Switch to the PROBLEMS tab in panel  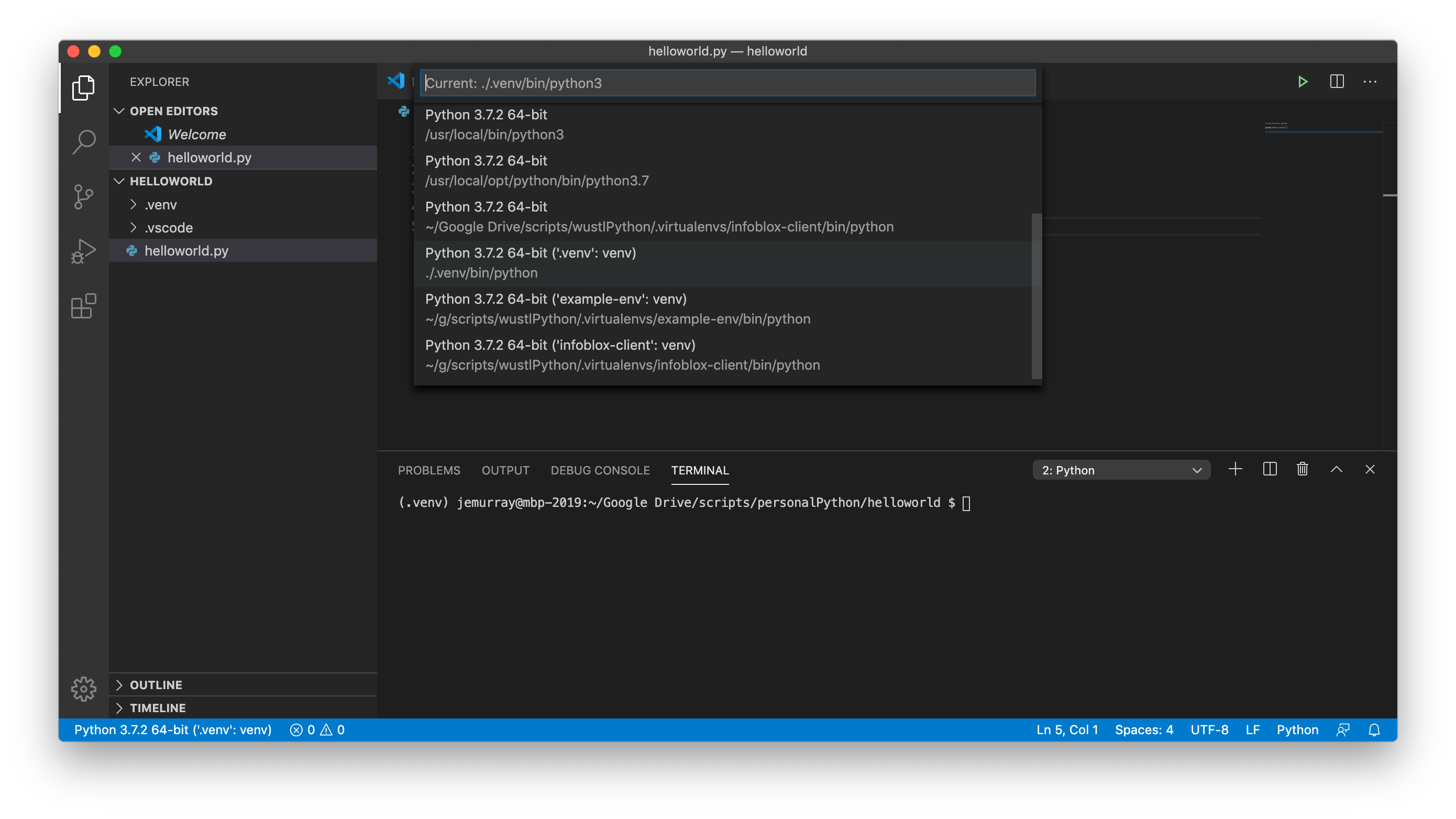click(429, 470)
